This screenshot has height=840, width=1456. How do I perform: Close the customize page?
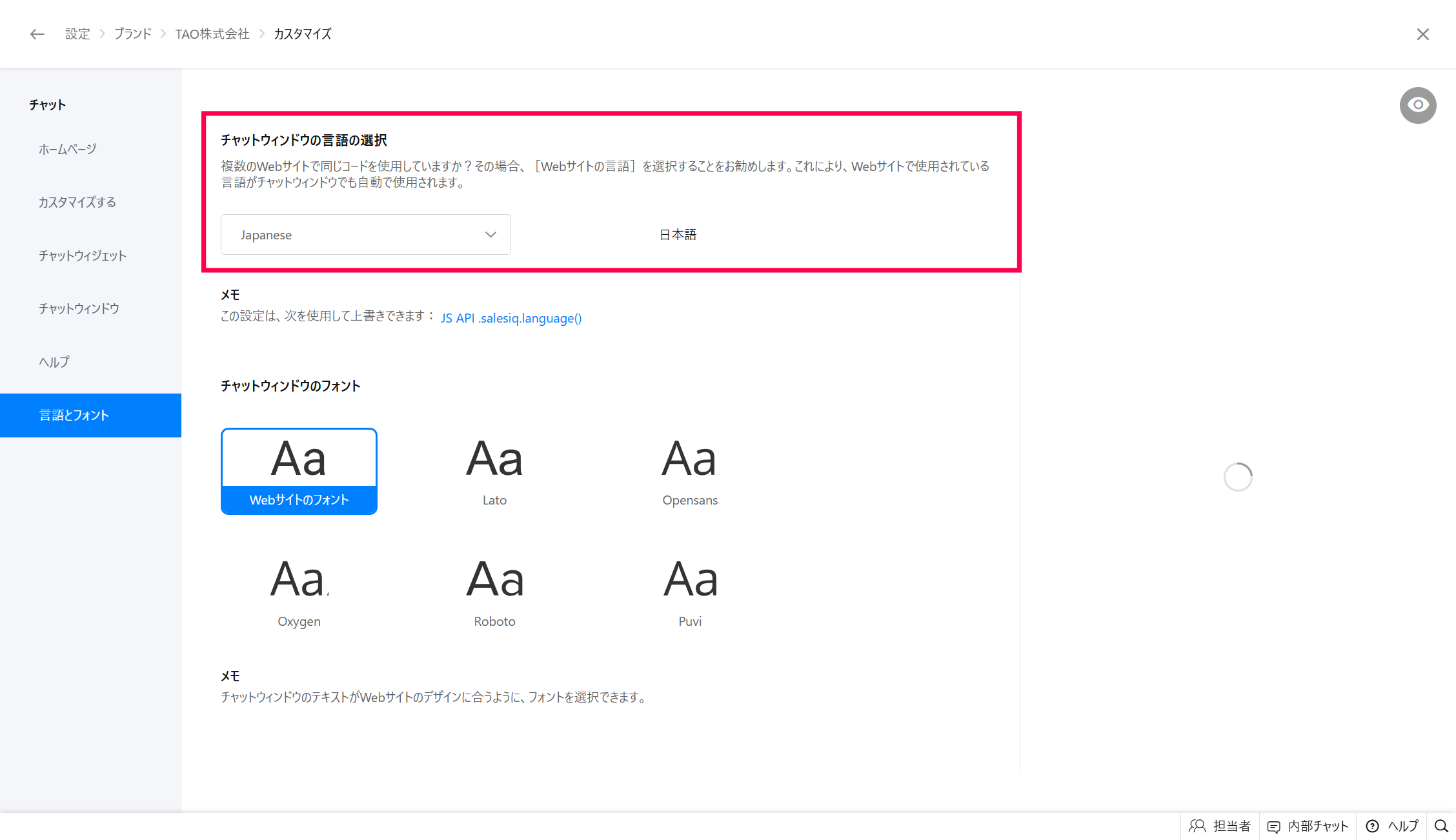tap(1422, 34)
